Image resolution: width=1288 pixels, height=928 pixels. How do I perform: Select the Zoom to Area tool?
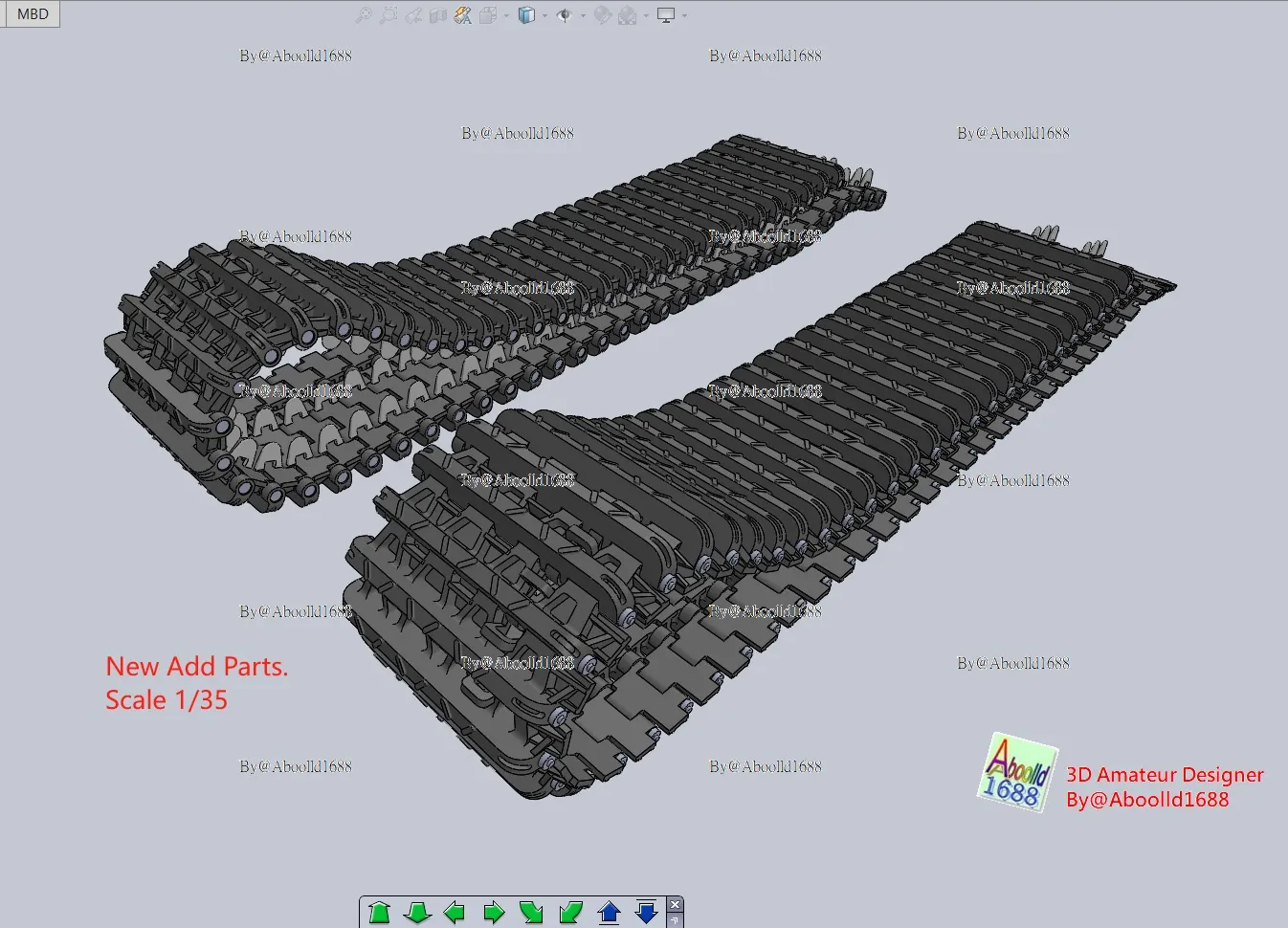[388, 15]
